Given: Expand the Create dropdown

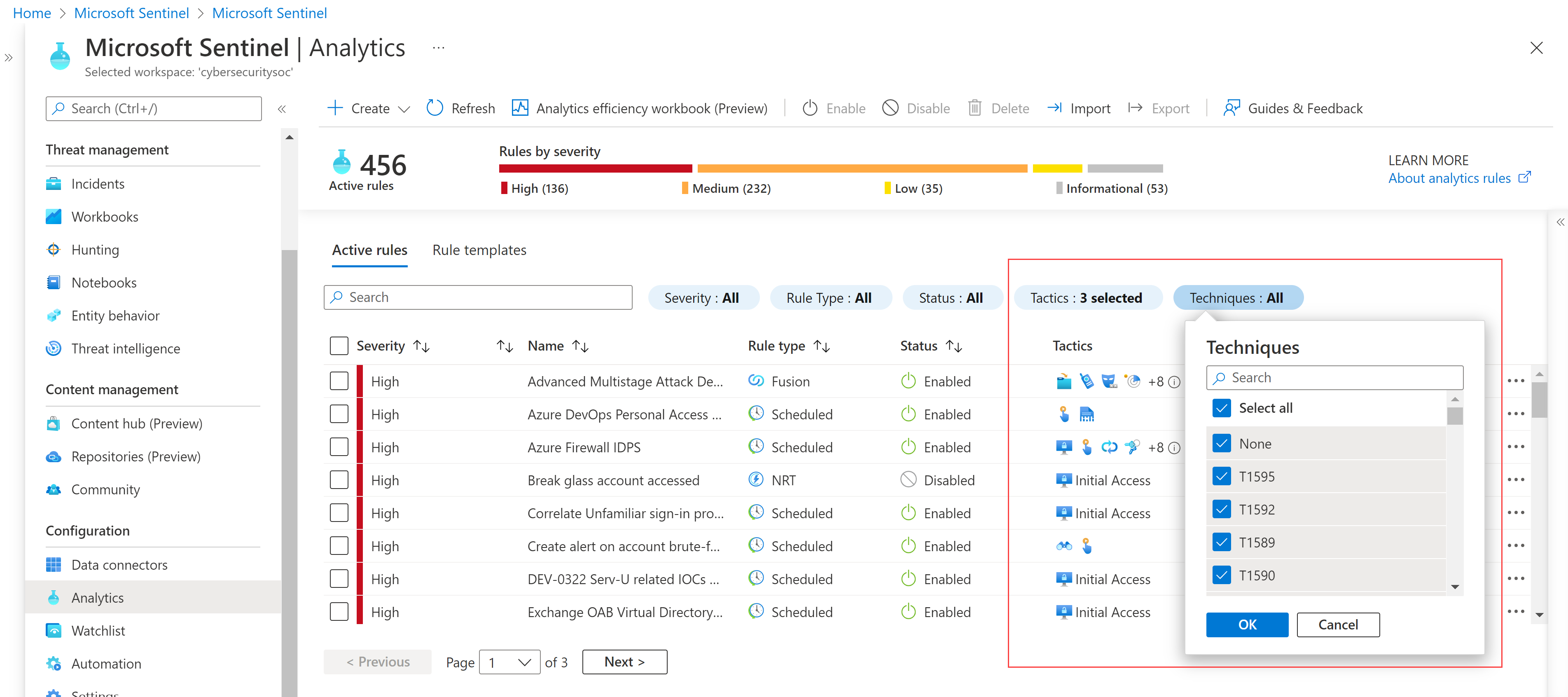Looking at the screenshot, I should (369, 108).
